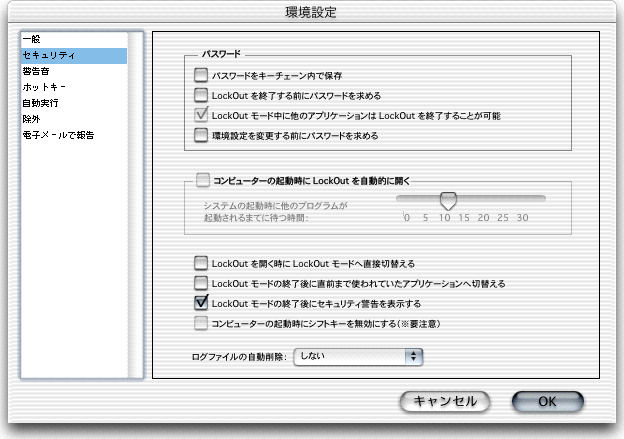This screenshot has height=439, width=624.
Task: Confirm settings with the OK button
Action: click(x=548, y=401)
